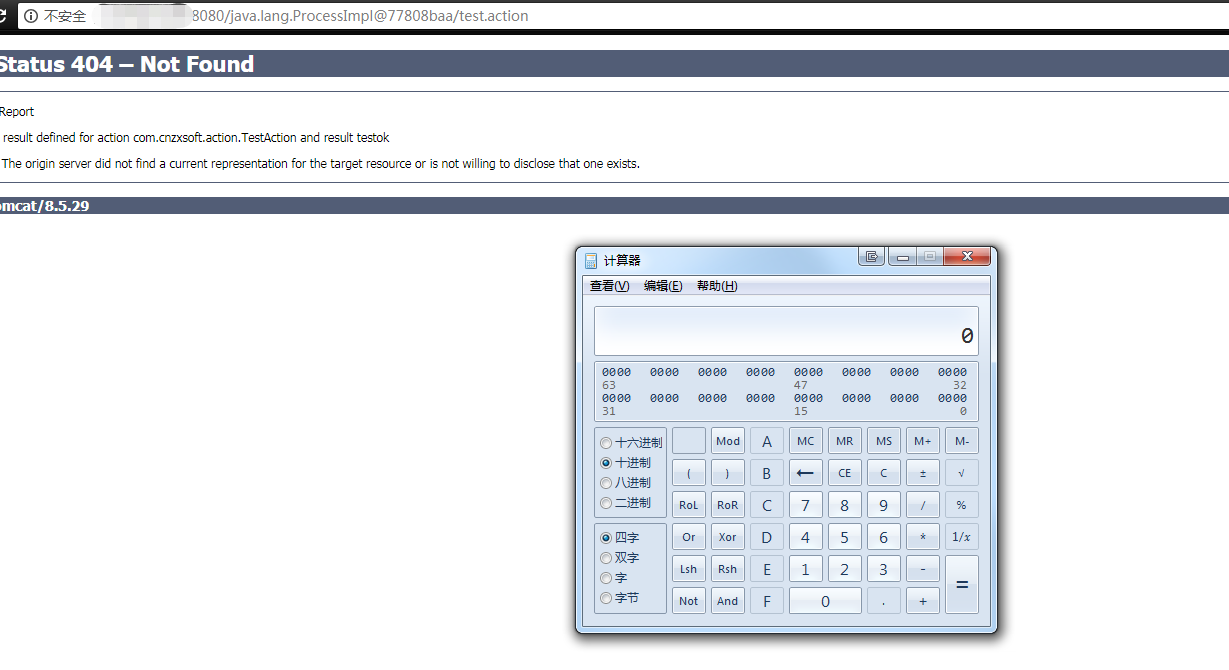Click the open parenthesis key
The image size is (1229, 670).
point(689,473)
